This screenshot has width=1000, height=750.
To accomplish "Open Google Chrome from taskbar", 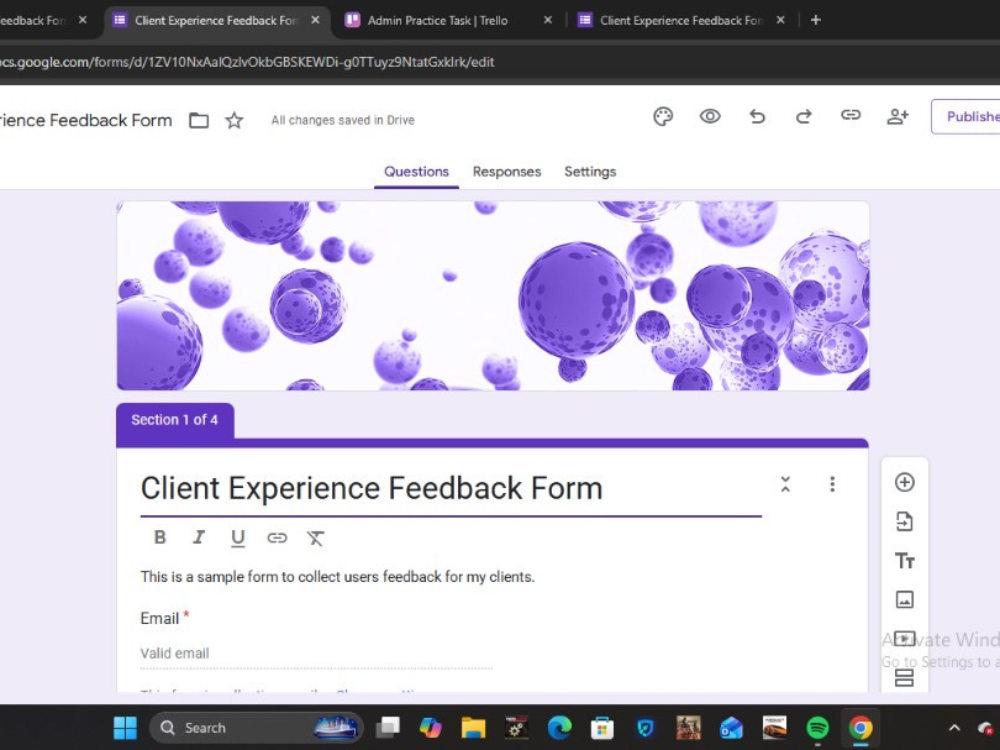I will [x=860, y=728].
